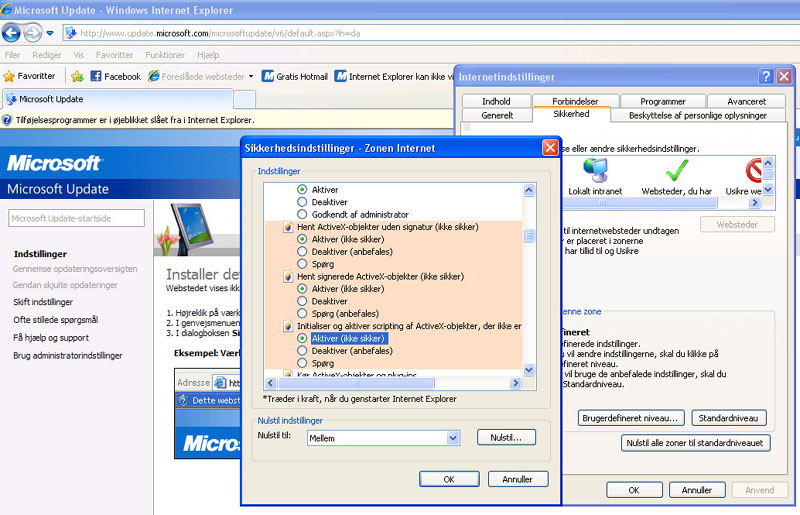Click the address bar URL field
This screenshot has width=800, height=515.
(431, 33)
